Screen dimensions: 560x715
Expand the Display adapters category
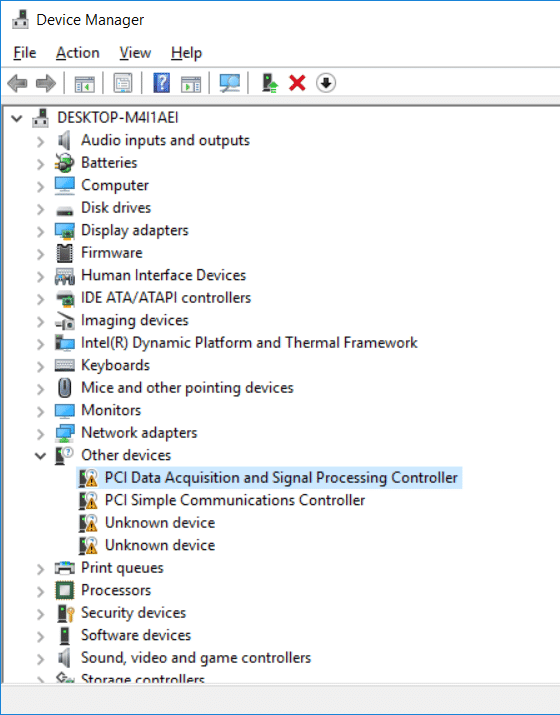click(x=41, y=231)
